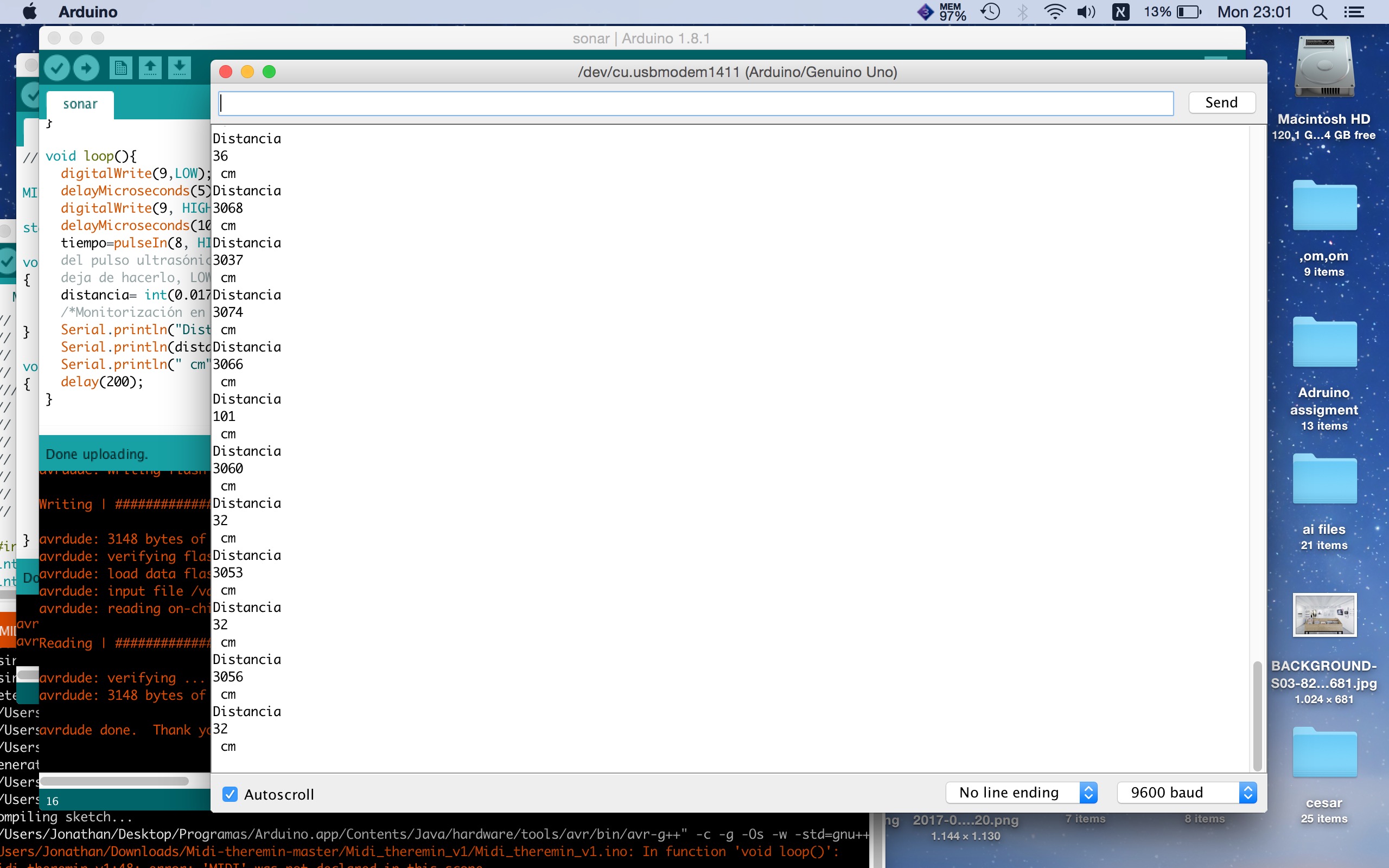
Task: Click the 3074 distance reading in the serial output
Action: tap(228, 312)
